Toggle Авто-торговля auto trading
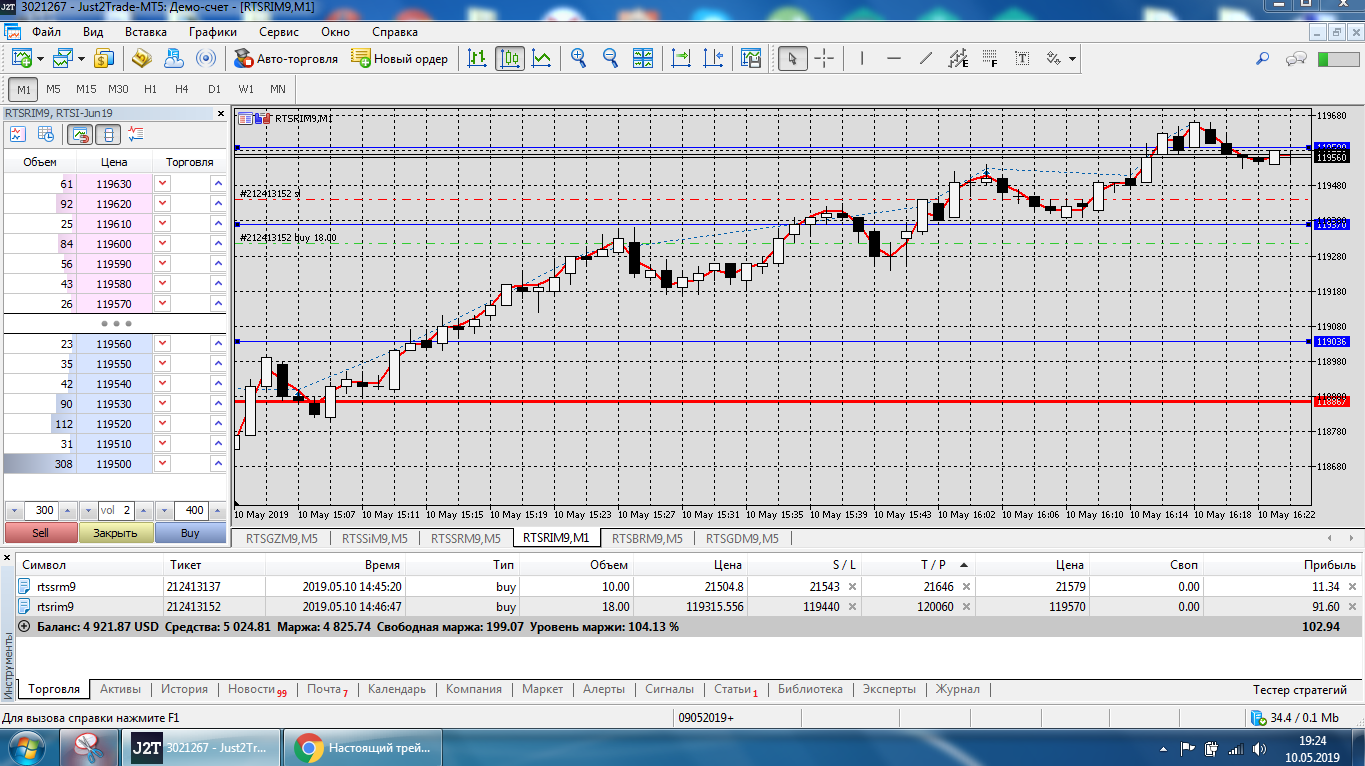This screenshot has width=1365, height=766. coord(286,58)
